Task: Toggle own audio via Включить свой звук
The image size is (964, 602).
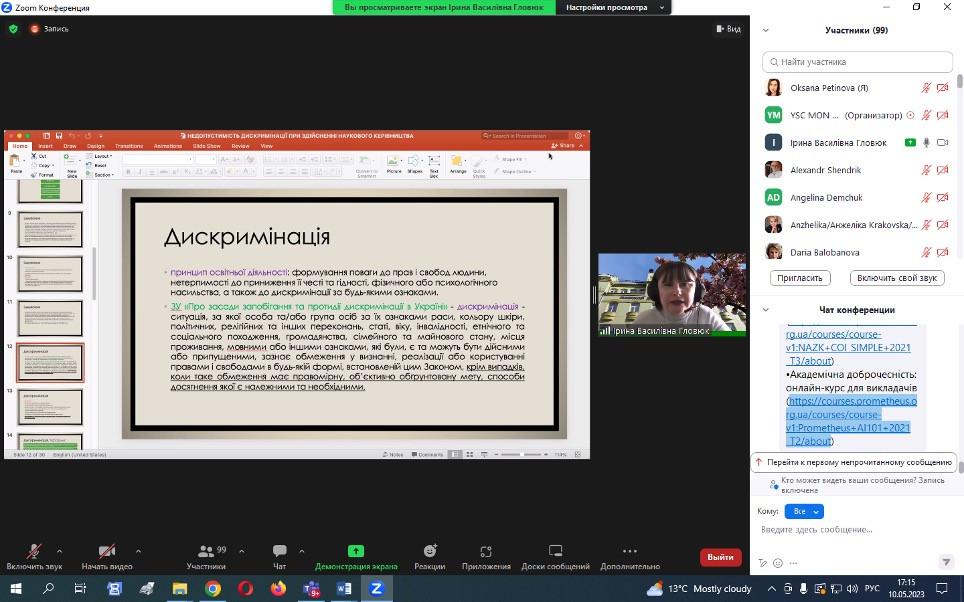Action: pyautogui.click(x=897, y=278)
